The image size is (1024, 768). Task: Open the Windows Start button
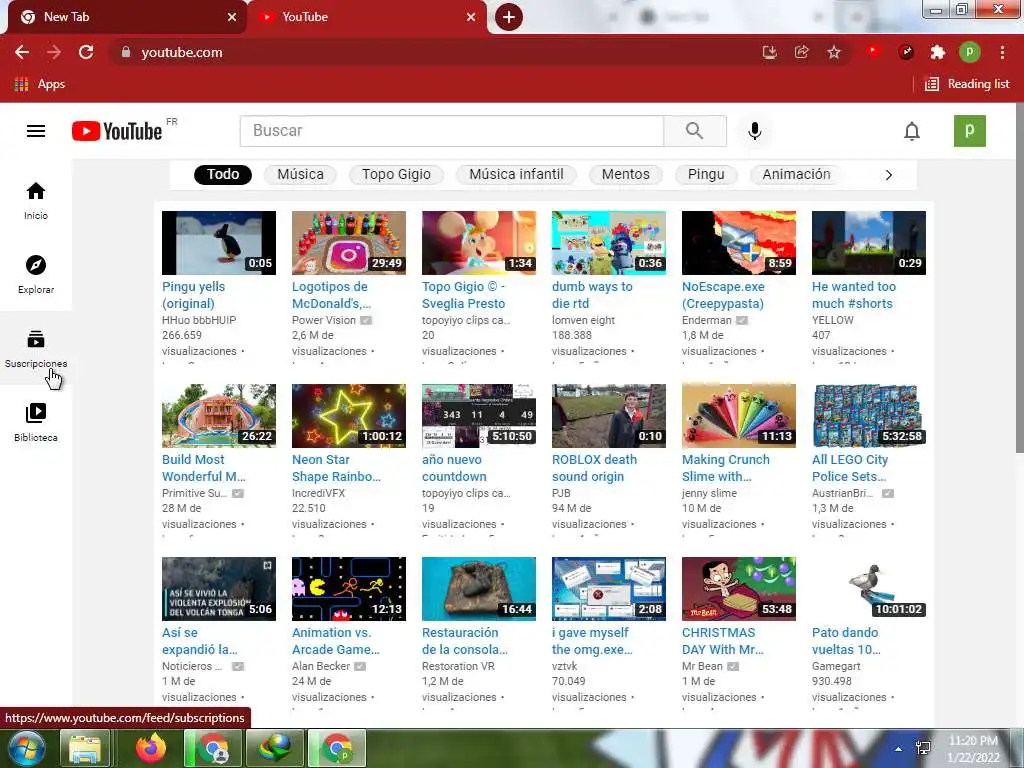click(27, 748)
